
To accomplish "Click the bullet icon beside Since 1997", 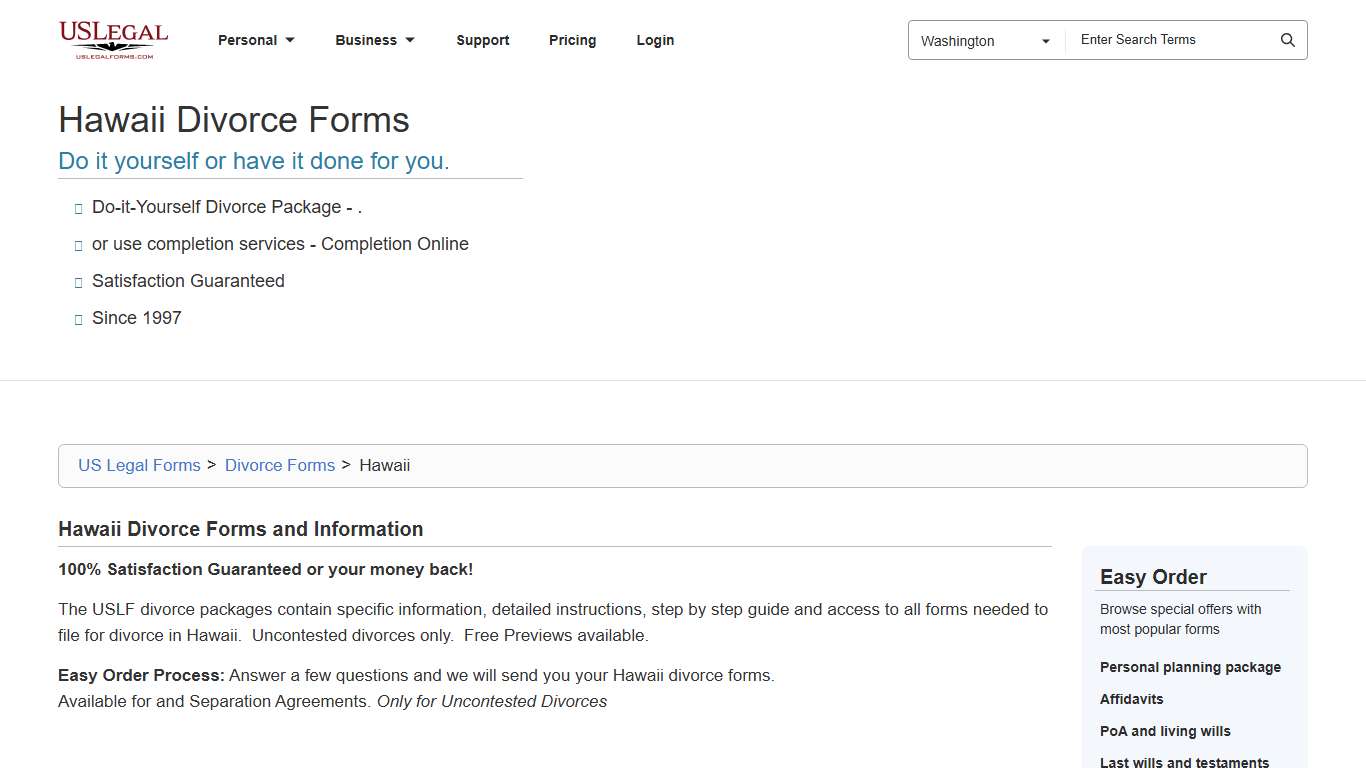I will 79,319.
